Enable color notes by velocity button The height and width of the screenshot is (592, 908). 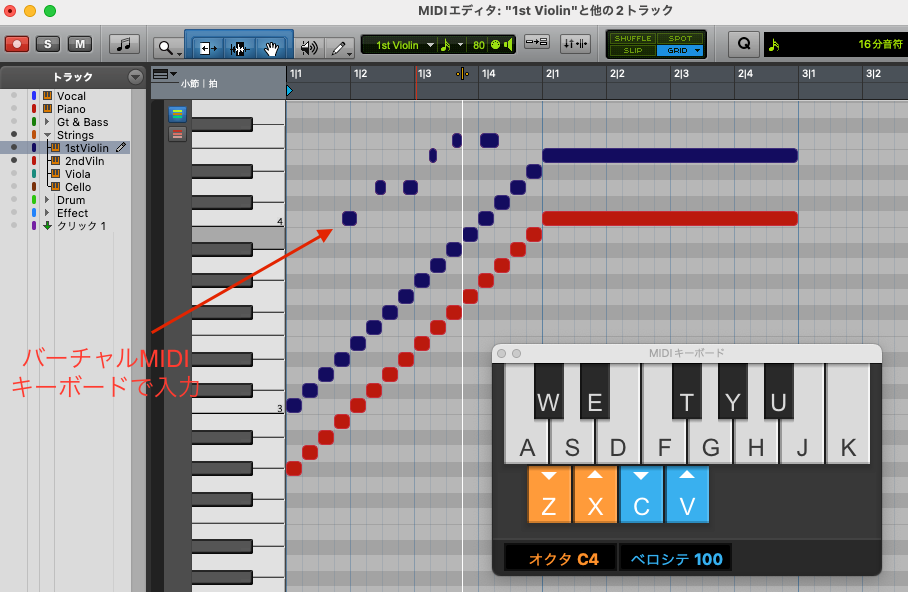pyautogui.click(x=177, y=134)
